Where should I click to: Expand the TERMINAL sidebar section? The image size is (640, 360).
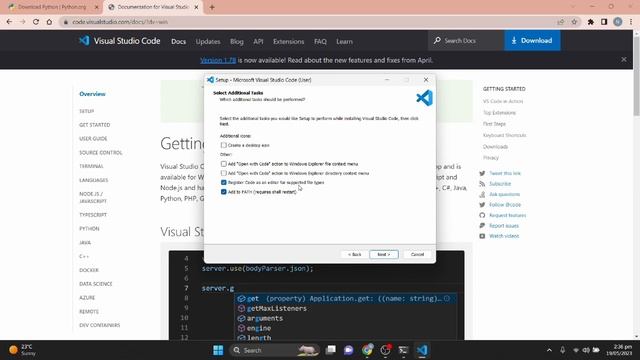click(x=91, y=167)
